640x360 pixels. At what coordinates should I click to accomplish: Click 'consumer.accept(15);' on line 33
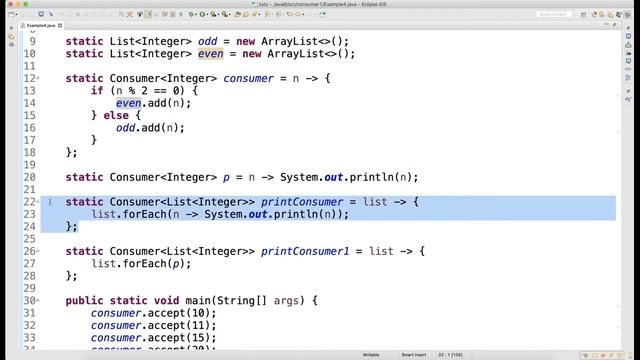153,338
